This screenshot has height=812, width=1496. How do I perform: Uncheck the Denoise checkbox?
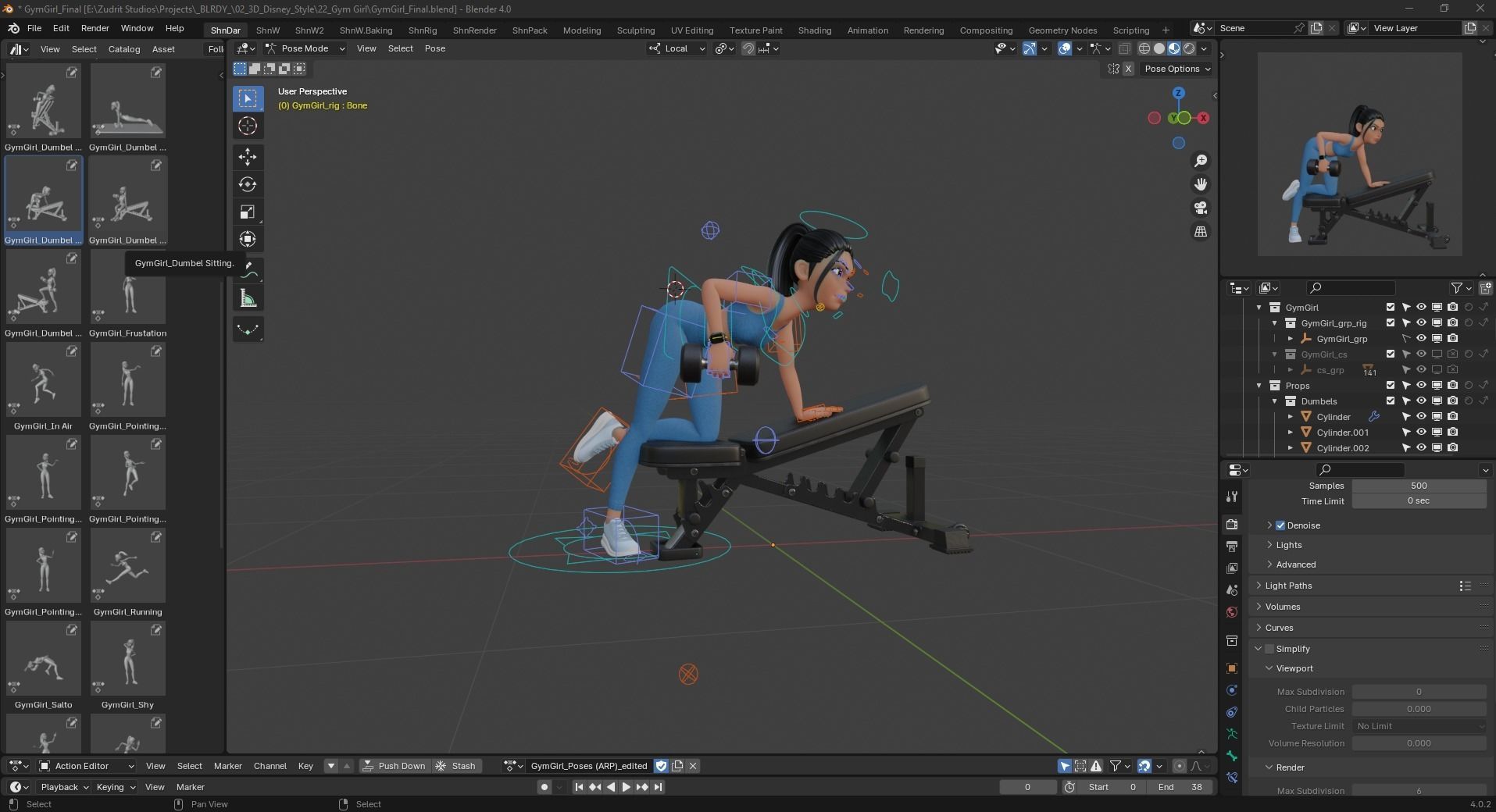[x=1280, y=525]
